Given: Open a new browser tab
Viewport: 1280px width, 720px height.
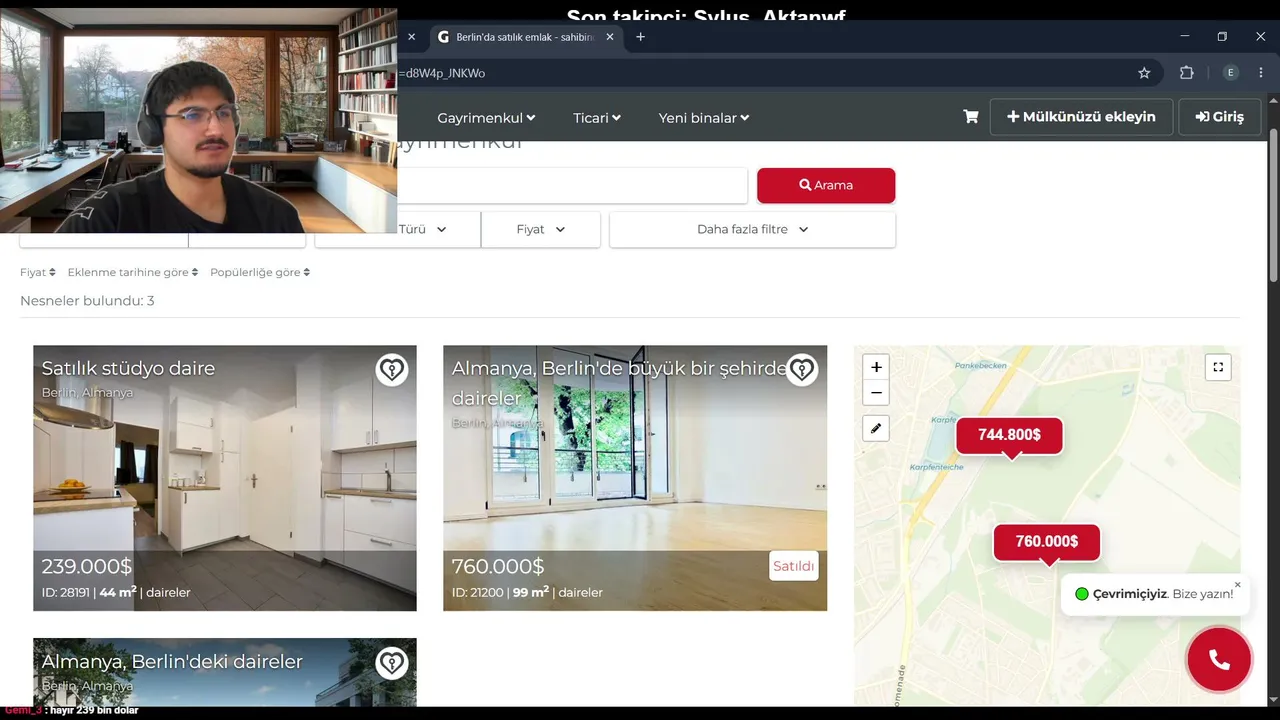Looking at the screenshot, I should pos(640,37).
